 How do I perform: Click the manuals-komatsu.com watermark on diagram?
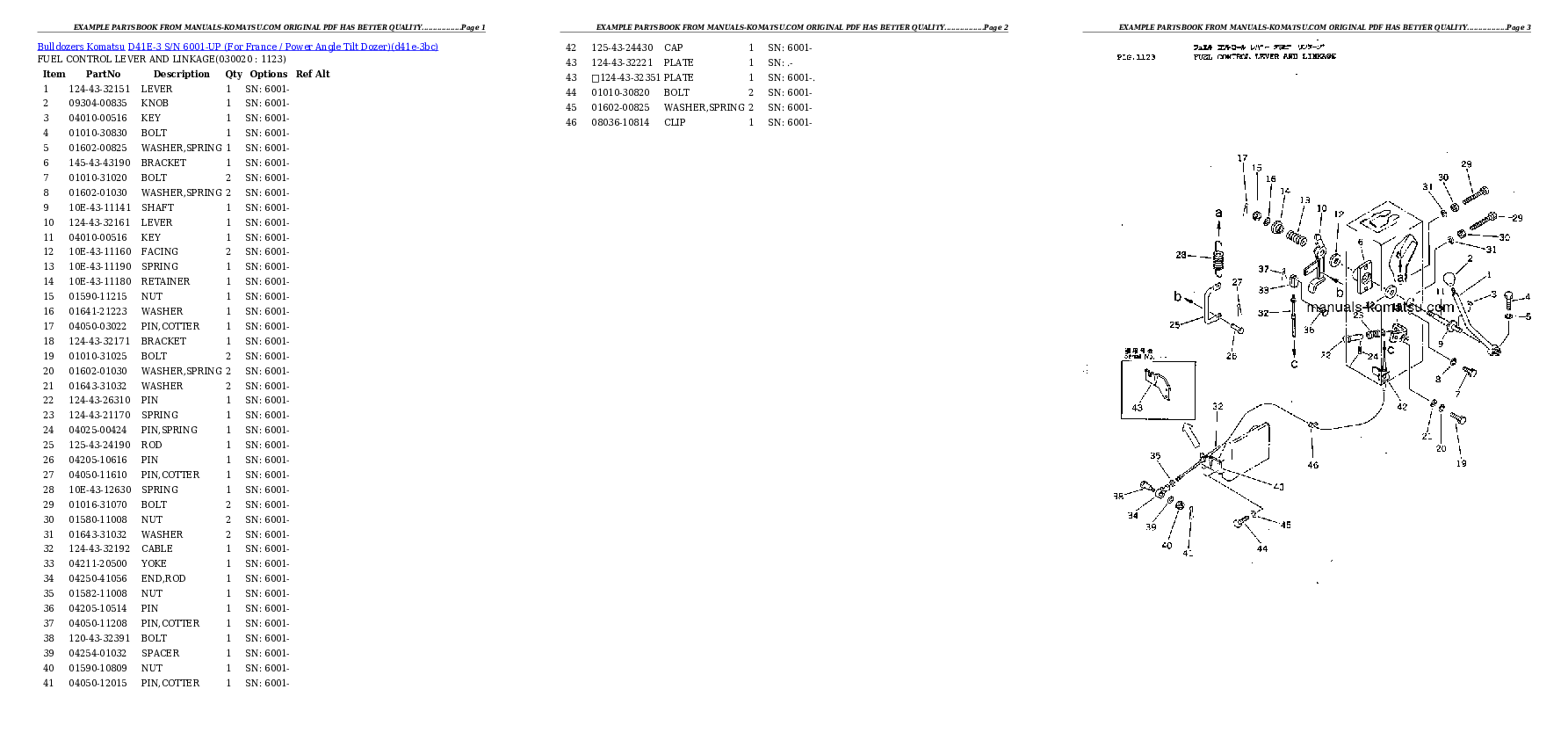pyautogui.click(x=1380, y=308)
